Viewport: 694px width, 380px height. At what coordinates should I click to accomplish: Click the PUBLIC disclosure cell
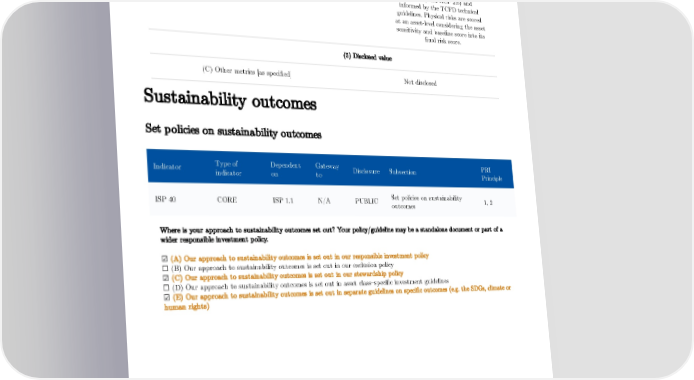click(366, 201)
